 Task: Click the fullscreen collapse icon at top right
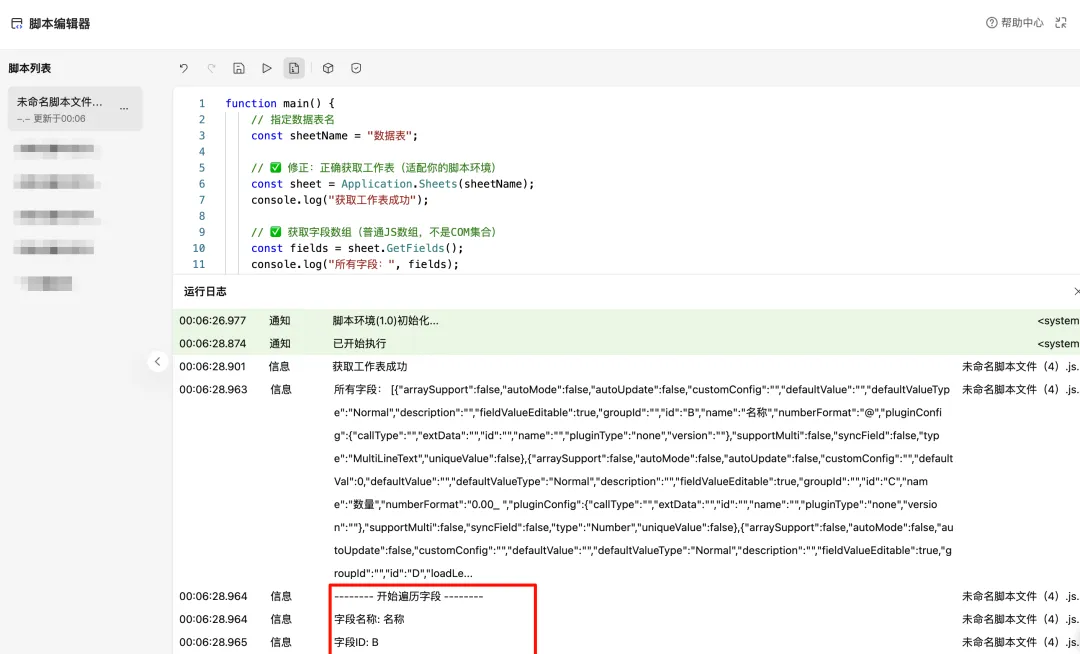click(x=1061, y=23)
